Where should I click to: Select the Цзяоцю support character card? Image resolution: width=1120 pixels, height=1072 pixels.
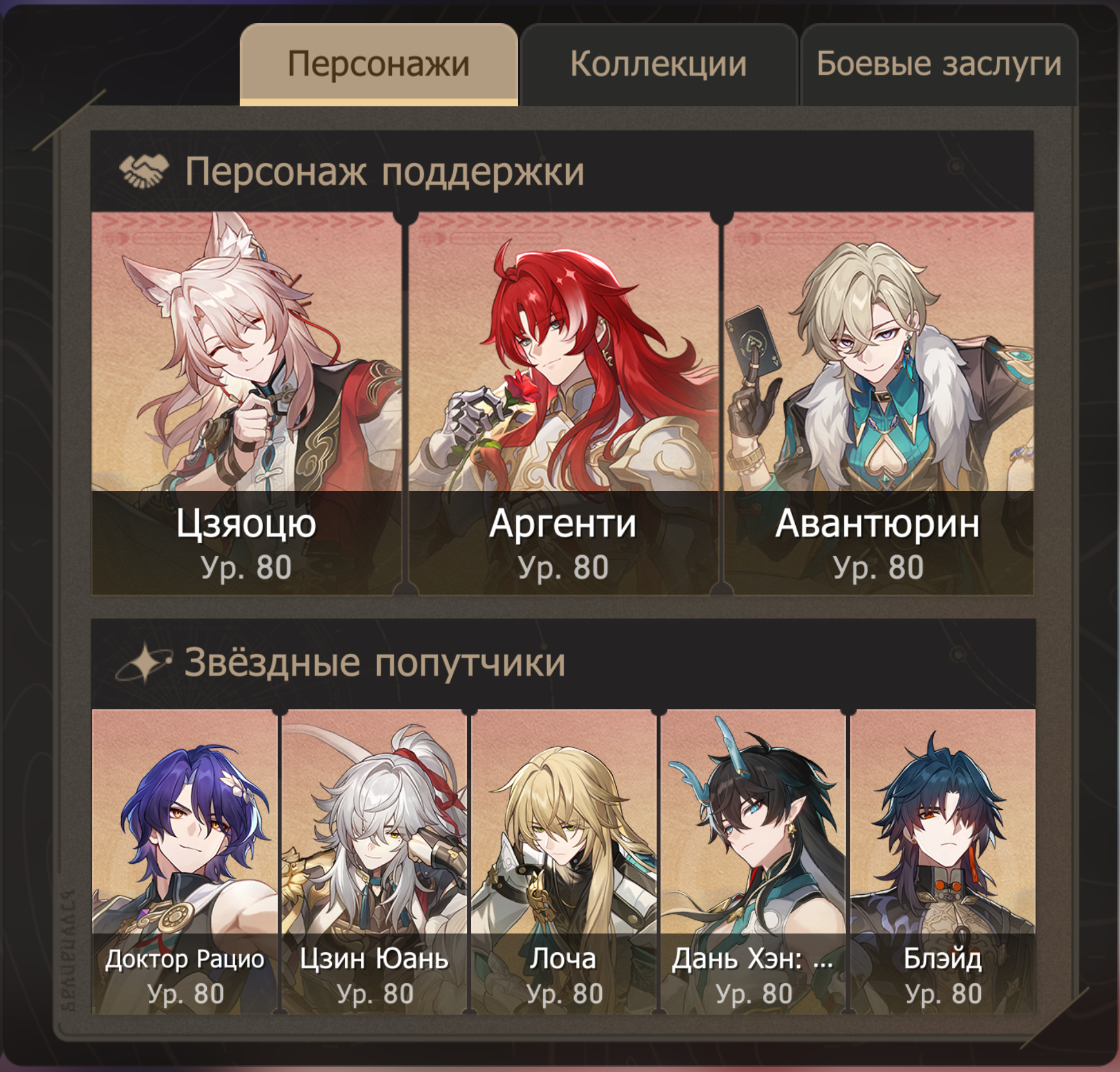246,403
